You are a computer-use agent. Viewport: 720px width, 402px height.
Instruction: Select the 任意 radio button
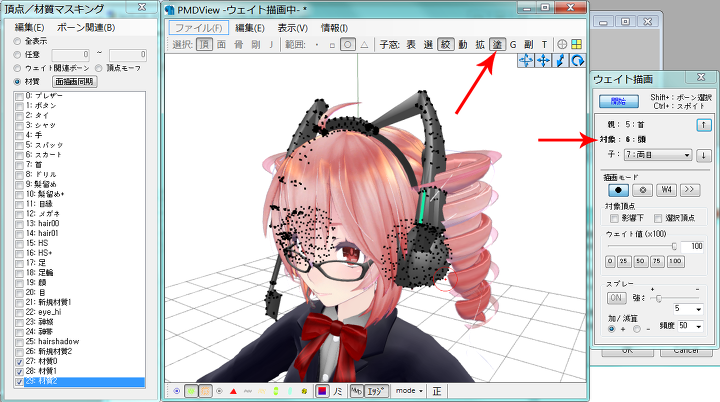tap(17, 55)
